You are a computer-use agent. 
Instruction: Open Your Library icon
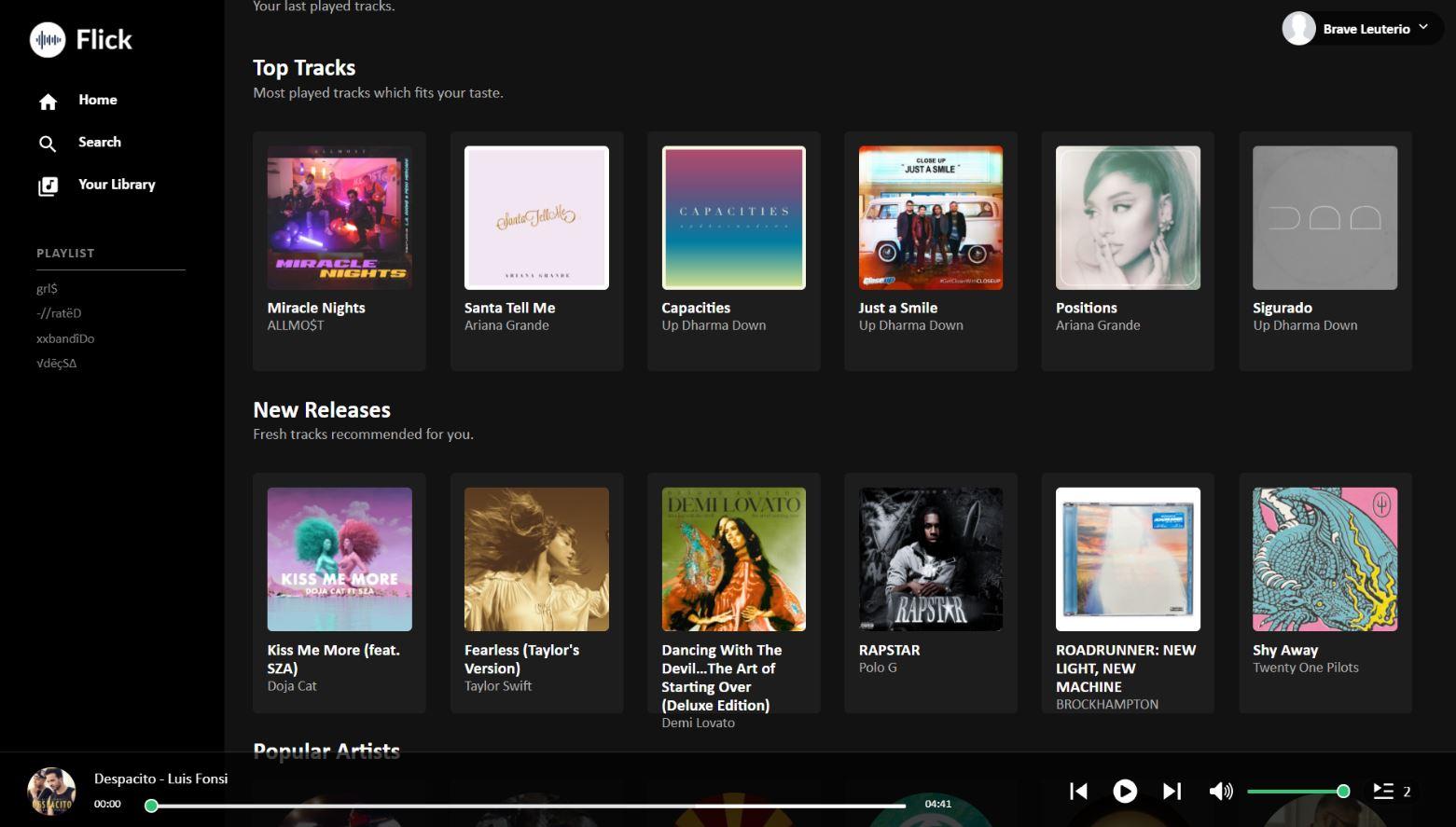(x=48, y=186)
